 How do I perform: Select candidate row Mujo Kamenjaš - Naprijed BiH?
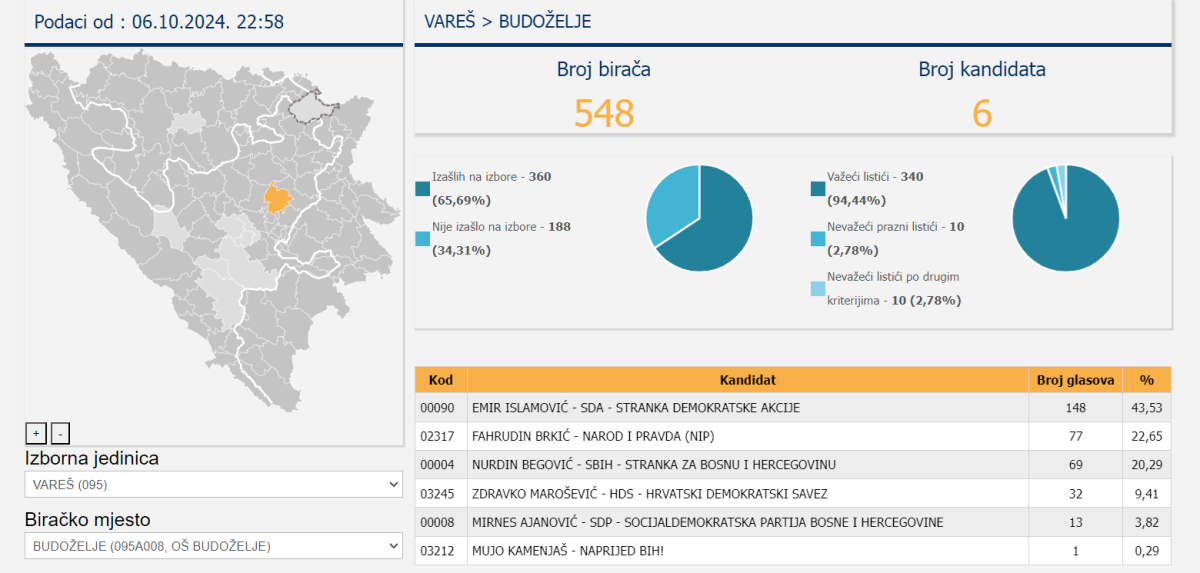click(793, 551)
